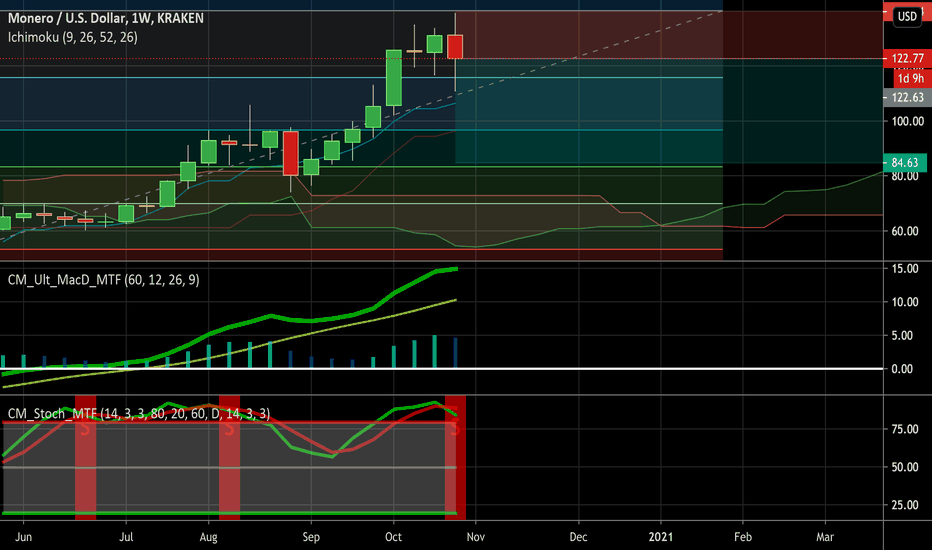The image size is (932, 550).
Task: Click the Aug label on time axis
Action: (209, 537)
